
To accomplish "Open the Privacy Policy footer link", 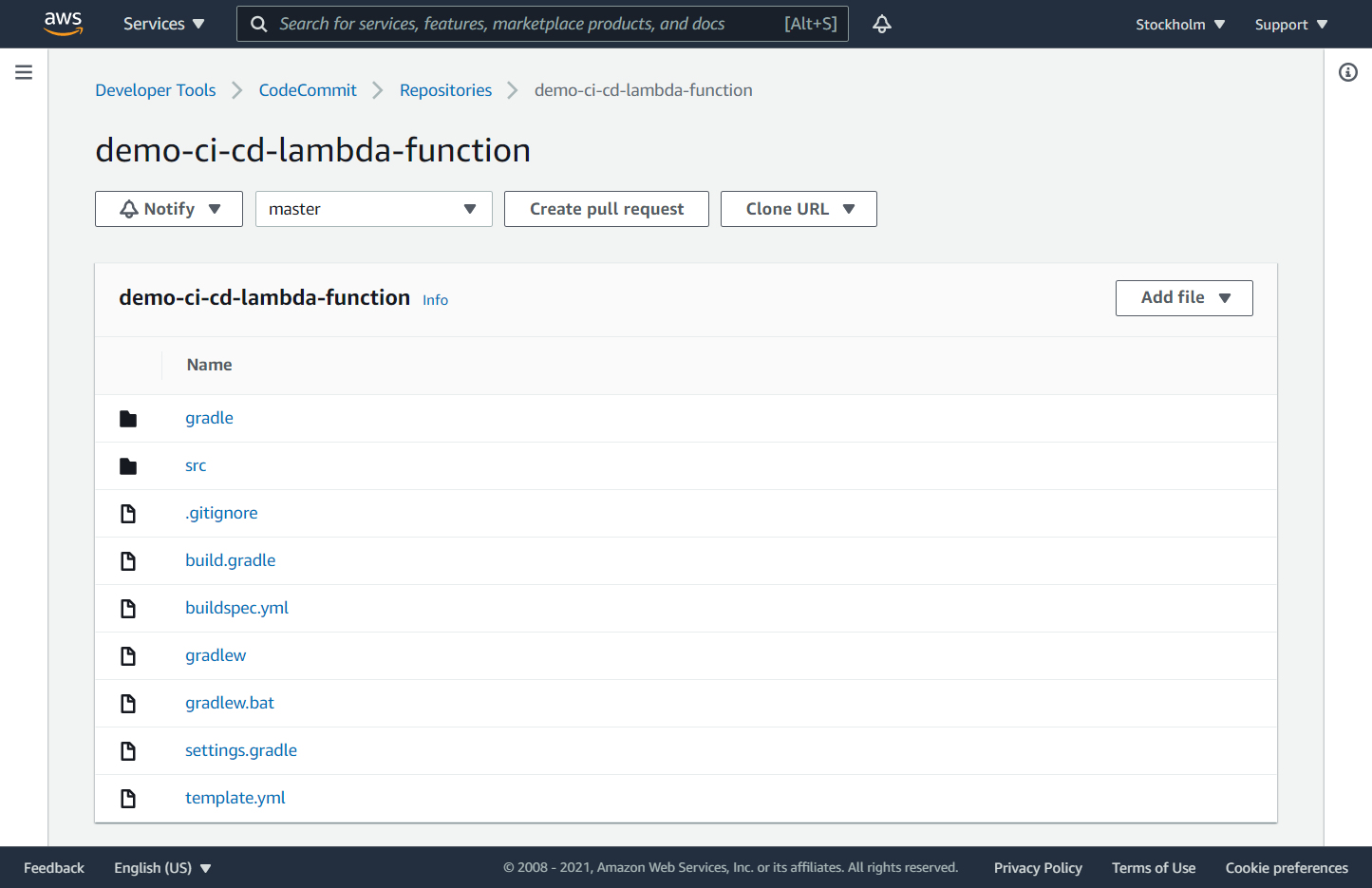I will coord(1038,868).
